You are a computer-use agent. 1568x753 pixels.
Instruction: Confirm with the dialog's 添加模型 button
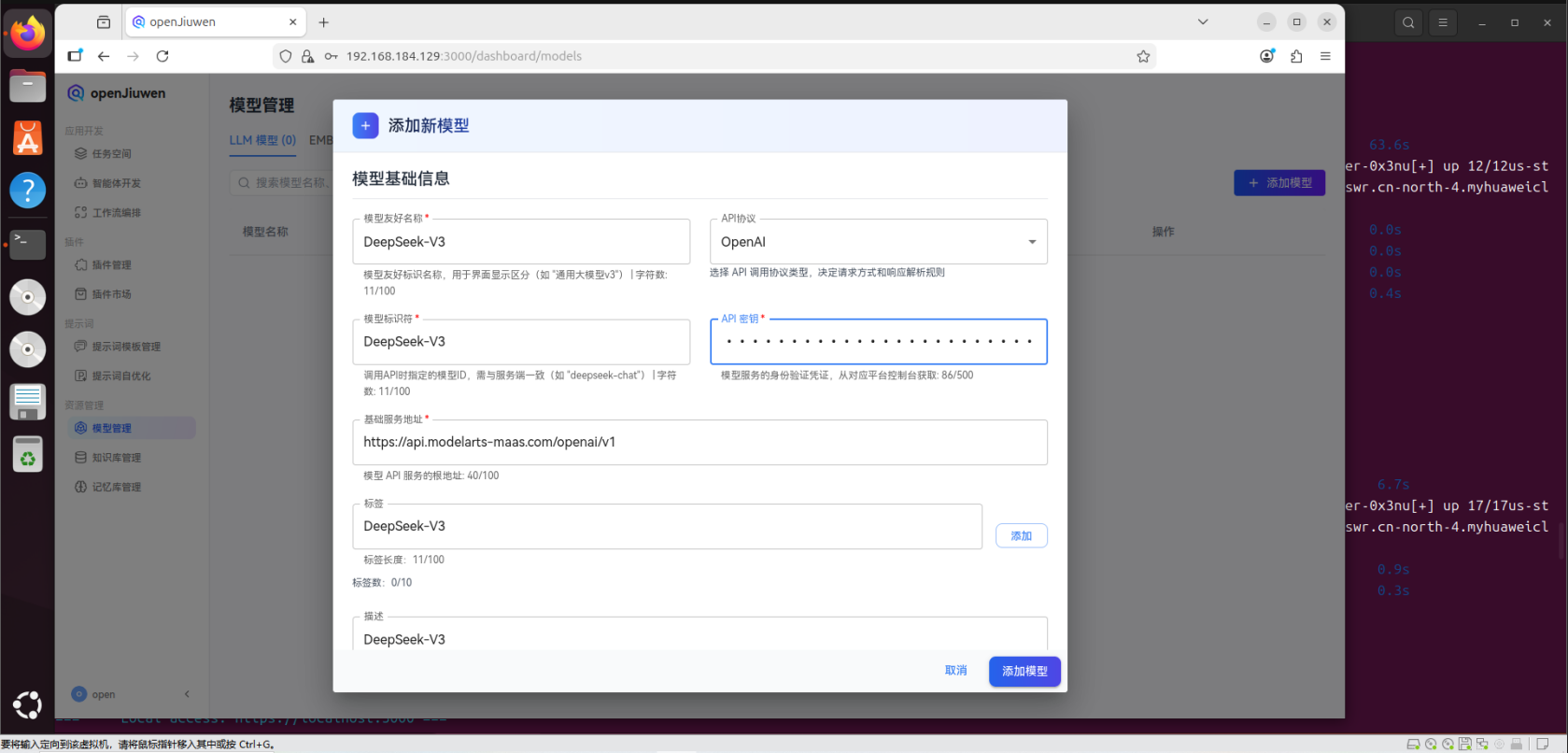[1024, 672]
